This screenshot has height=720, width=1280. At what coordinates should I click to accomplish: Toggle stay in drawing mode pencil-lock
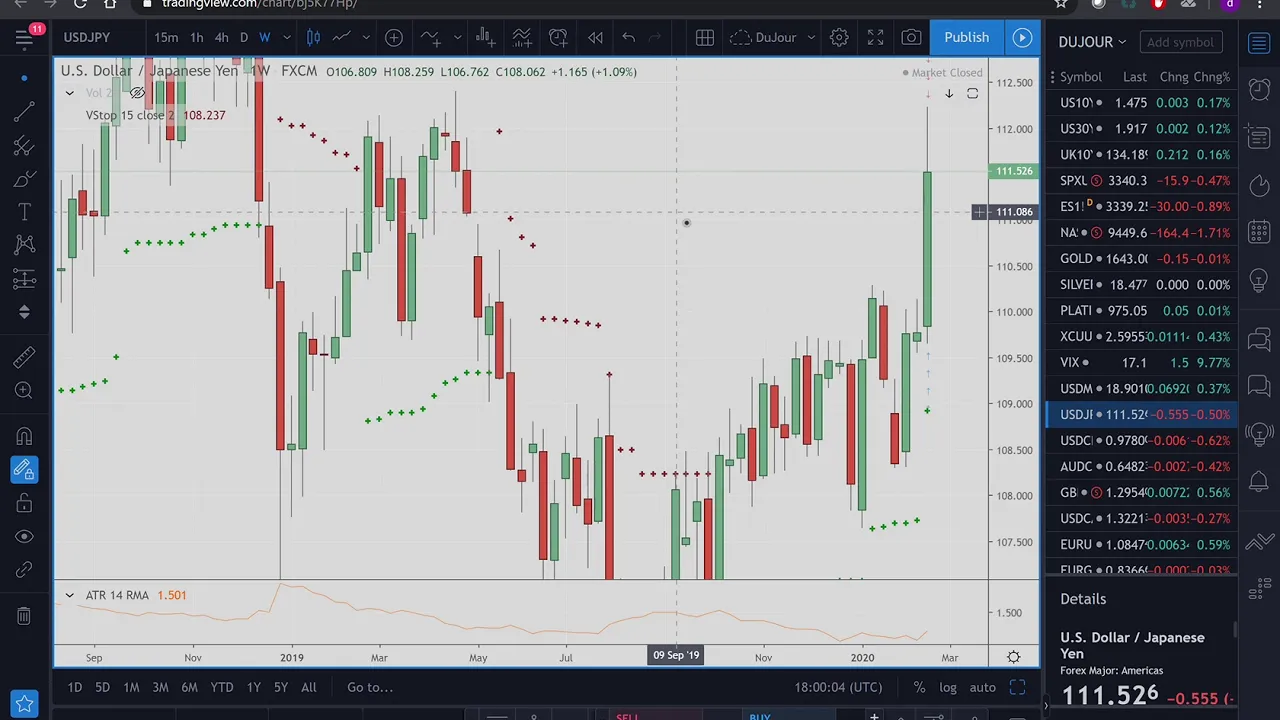click(x=24, y=470)
